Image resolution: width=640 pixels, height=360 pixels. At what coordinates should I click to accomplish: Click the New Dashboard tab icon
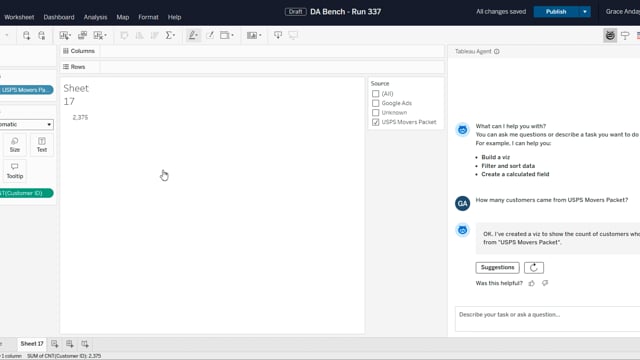(69, 344)
